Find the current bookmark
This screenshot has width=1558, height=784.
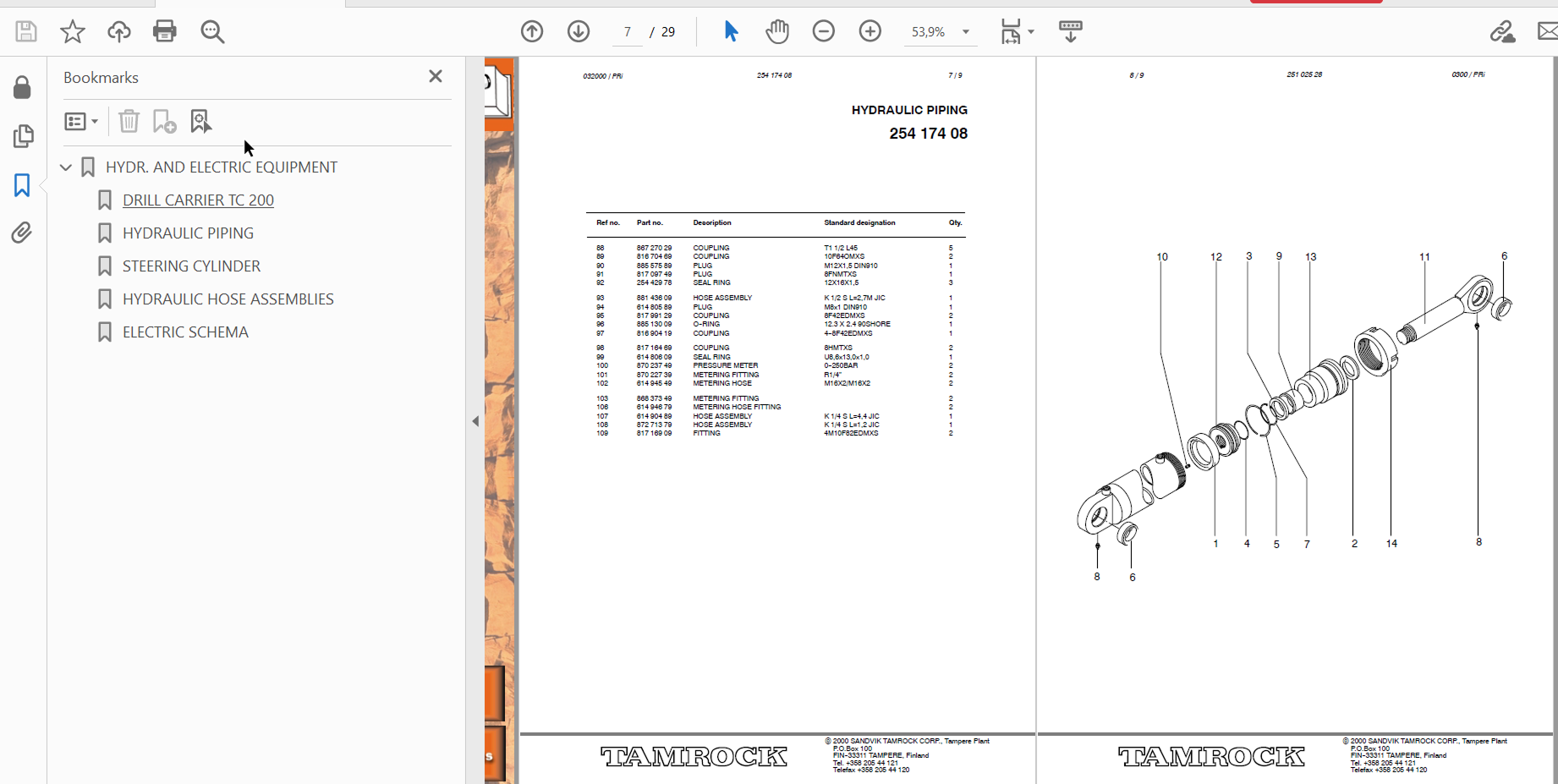(x=200, y=122)
